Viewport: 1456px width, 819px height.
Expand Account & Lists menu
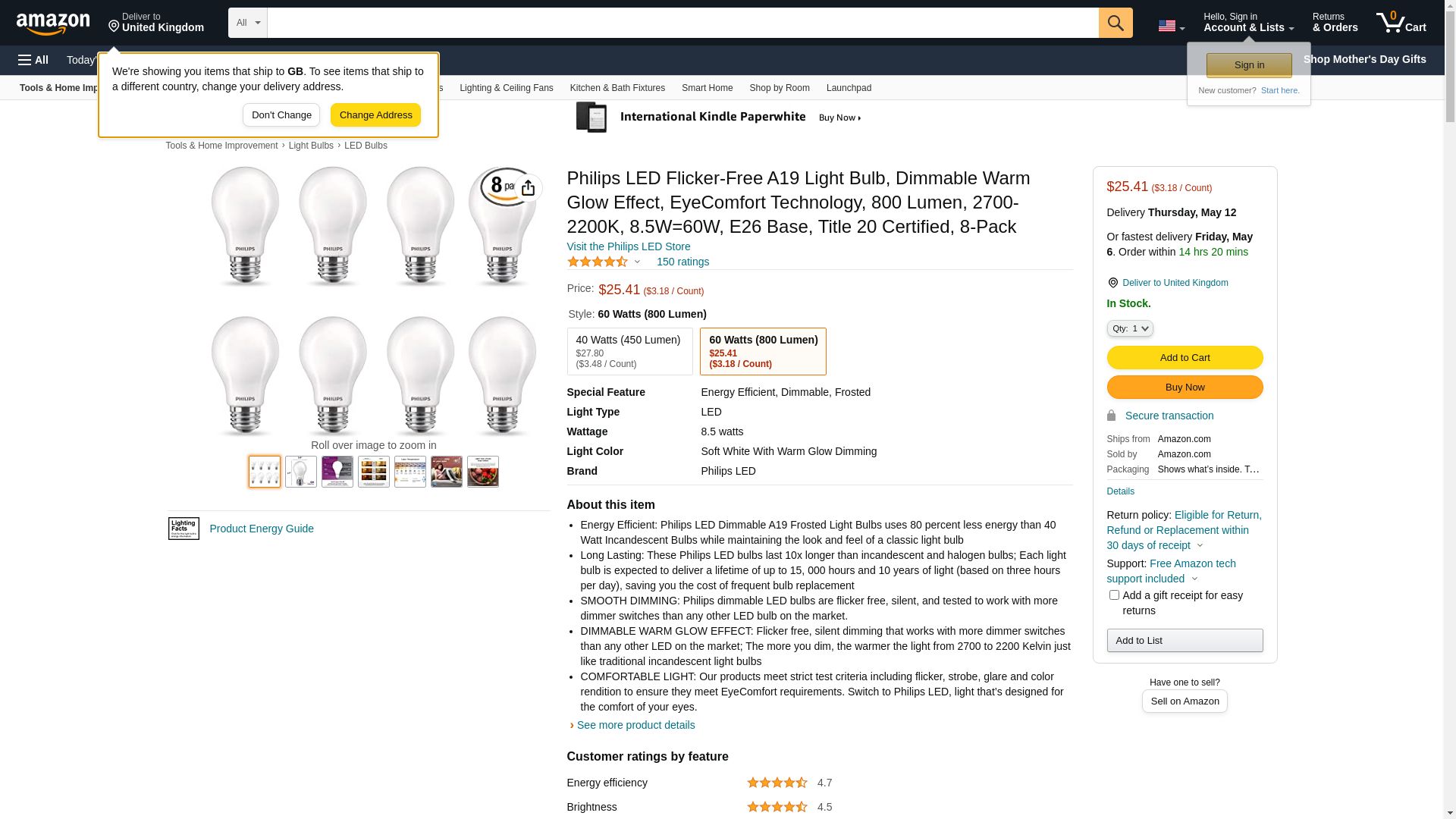tap(1248, 23)
